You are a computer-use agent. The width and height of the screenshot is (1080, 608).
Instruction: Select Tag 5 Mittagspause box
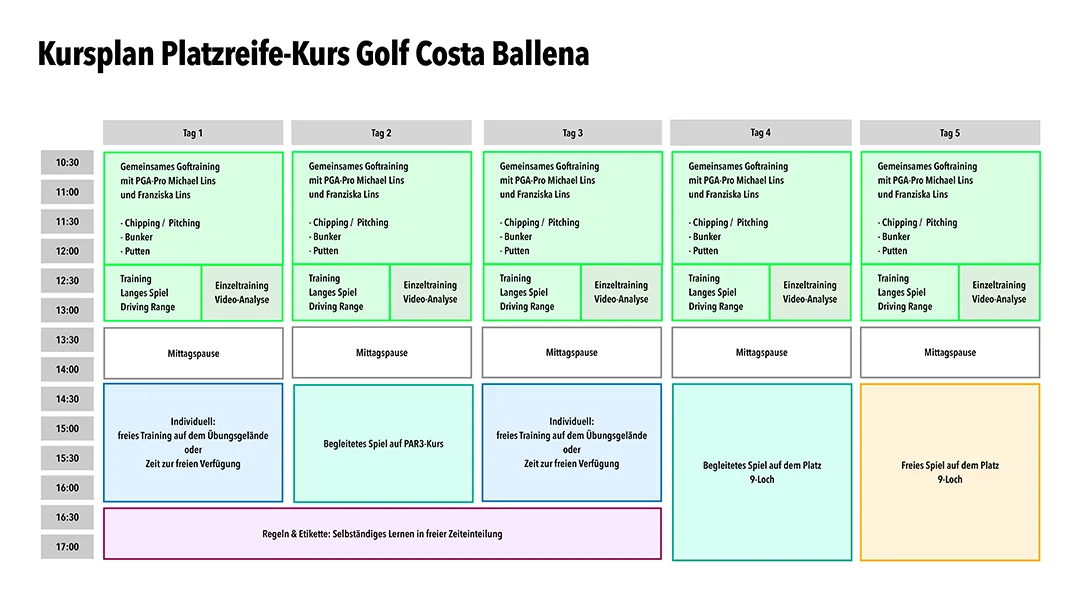(x=949, y=352)
